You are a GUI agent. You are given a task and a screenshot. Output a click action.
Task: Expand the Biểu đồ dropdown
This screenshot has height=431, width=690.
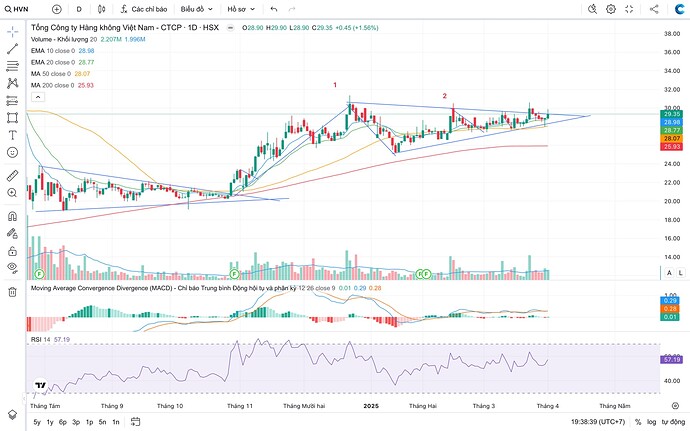[196, 9]
